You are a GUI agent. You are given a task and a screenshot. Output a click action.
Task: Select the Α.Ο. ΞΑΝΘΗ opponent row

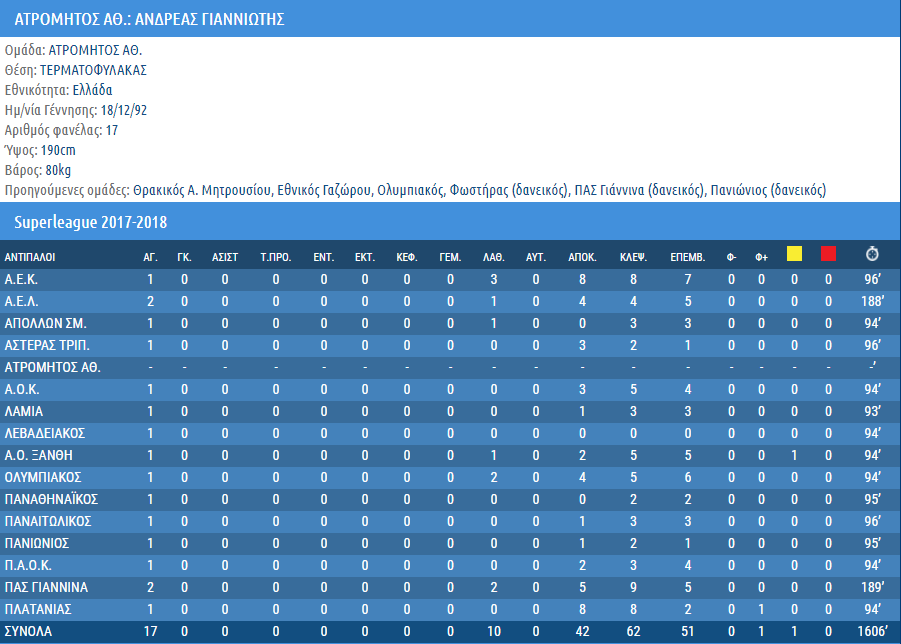click(x=450, y=456)
